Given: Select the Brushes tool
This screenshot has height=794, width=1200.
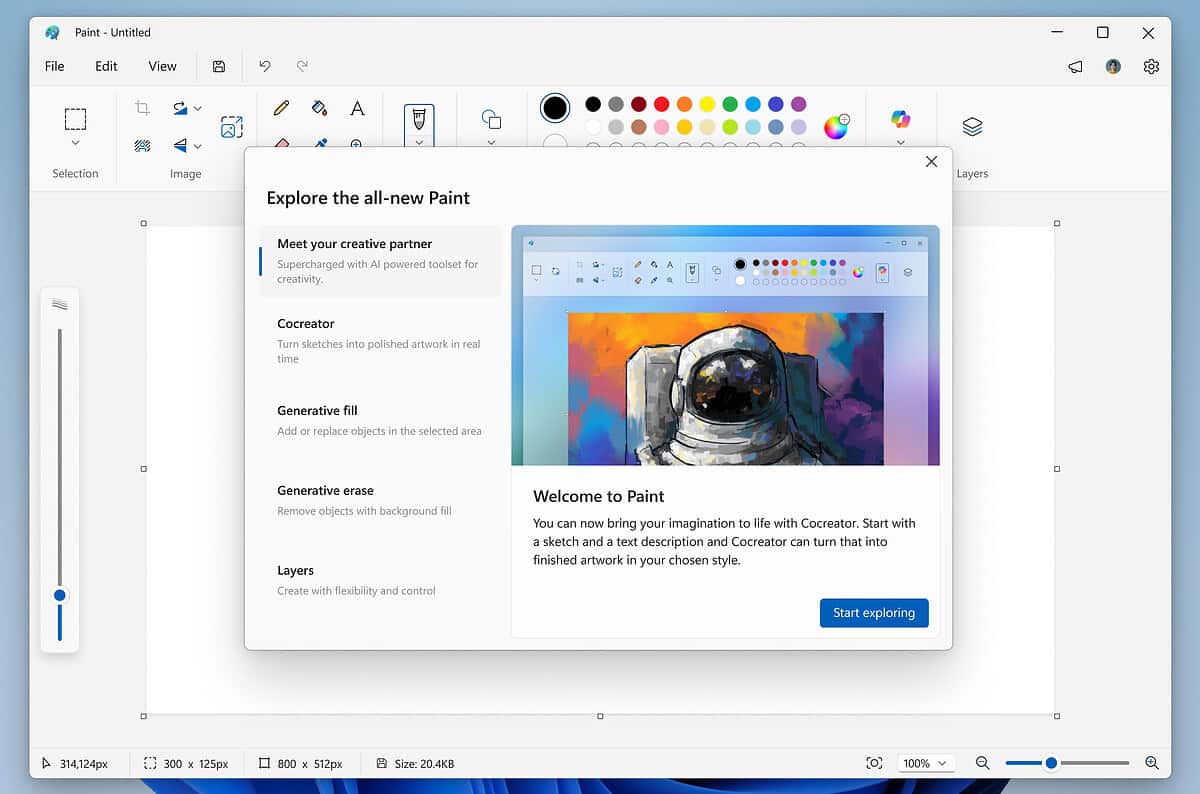Looking at the screenshot, I should pyautogui.click(x=419, y=119).
